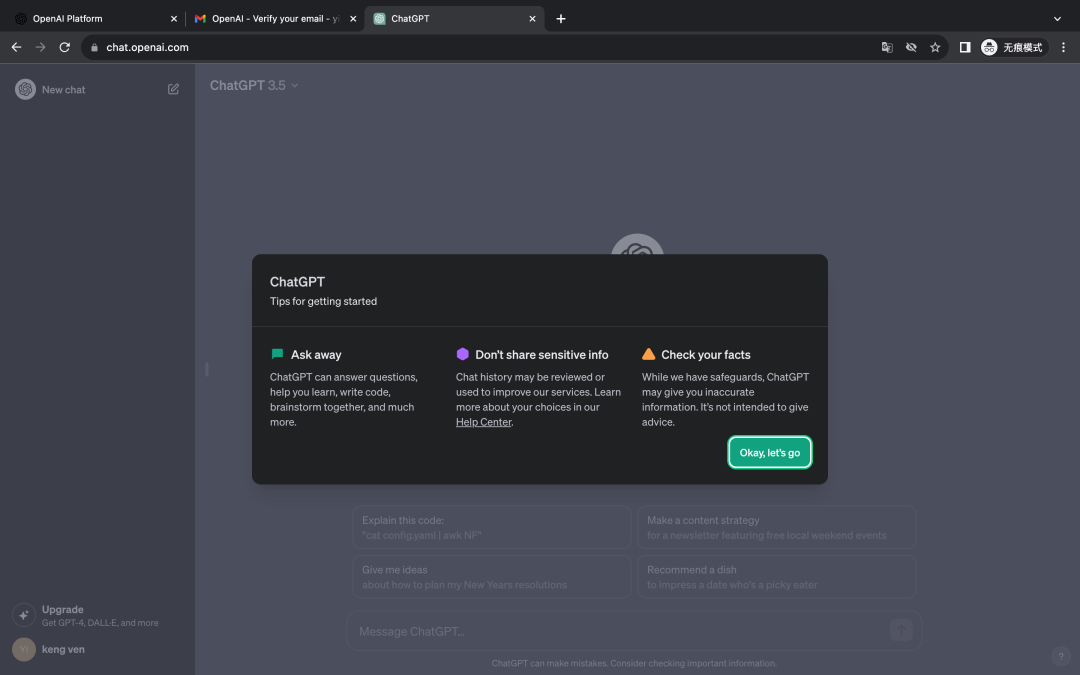
Task: Switch to the OpenAI Platform tab
Action: [x=90, y=18]
